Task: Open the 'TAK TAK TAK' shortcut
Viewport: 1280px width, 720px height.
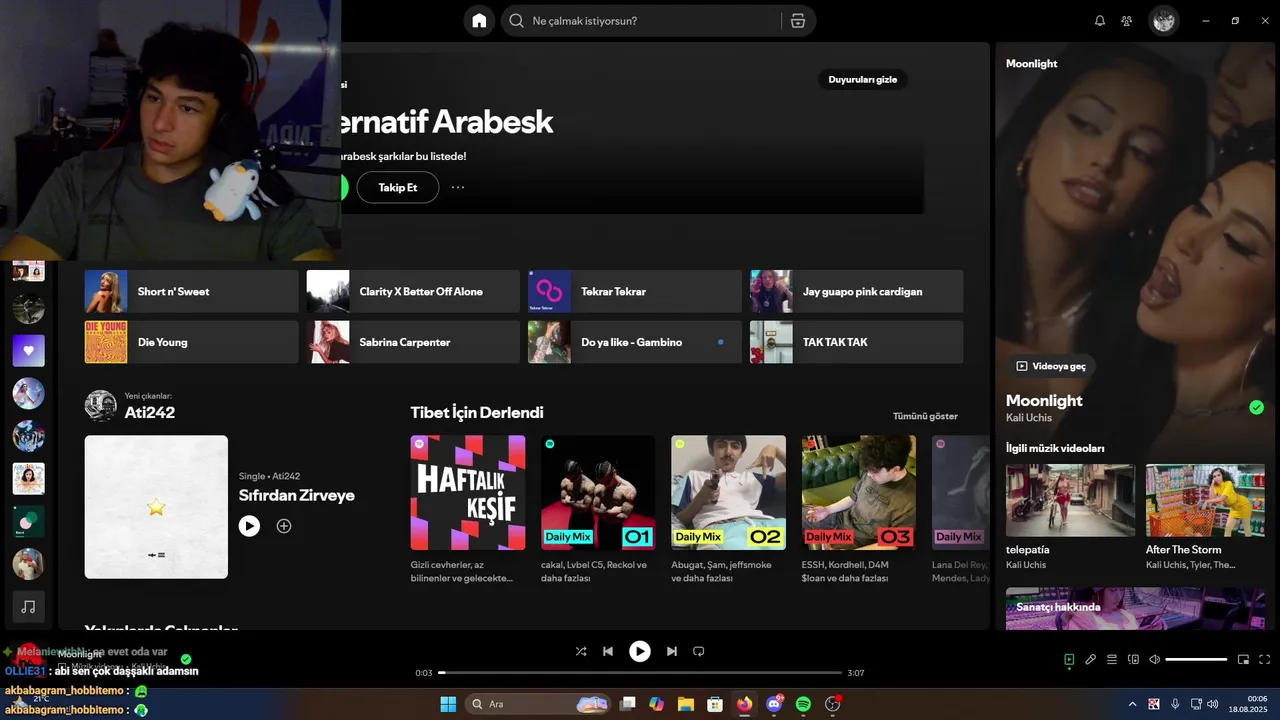Action: [x=857, y=342]
